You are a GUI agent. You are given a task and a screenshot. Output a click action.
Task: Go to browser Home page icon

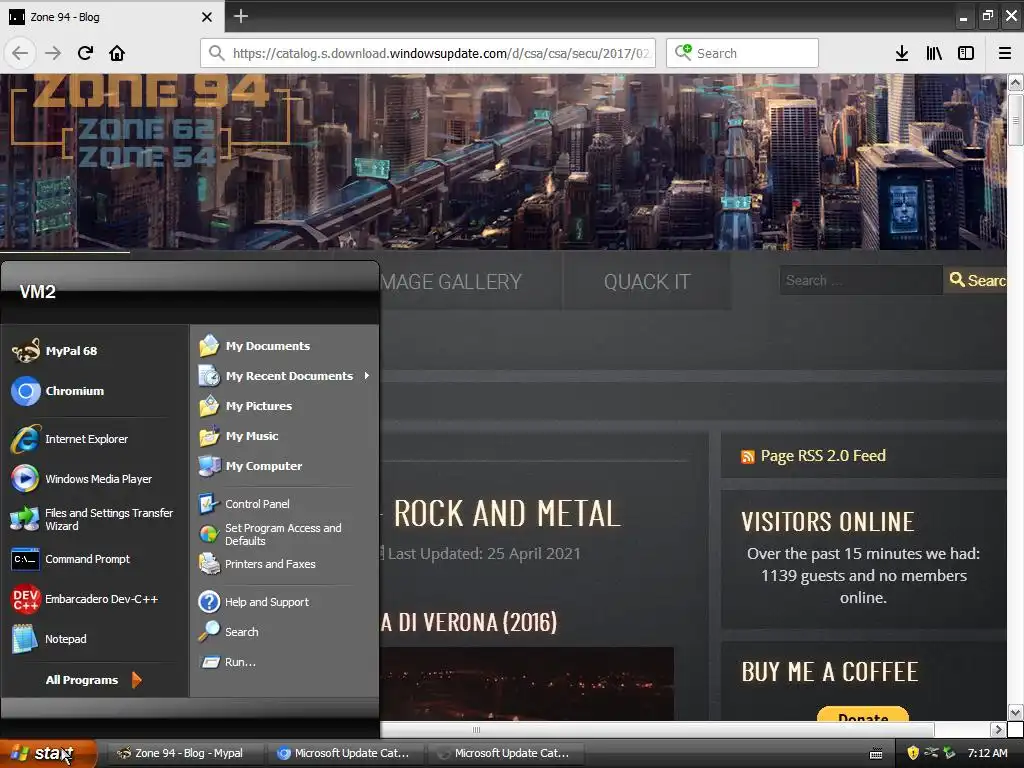pos(117,53)
